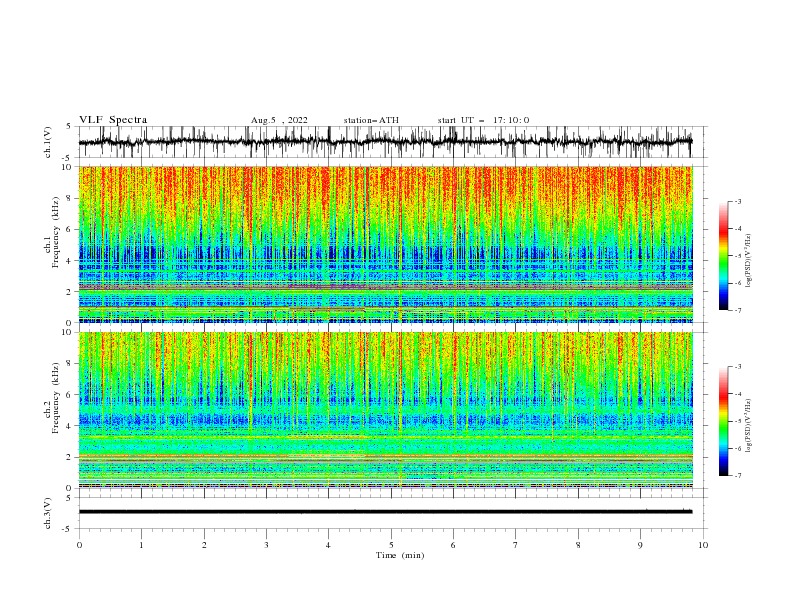Click the "10" kHz tick of ch.2 spectrogram
Viewport: 792px width, 612px height.
coord(67,332)
